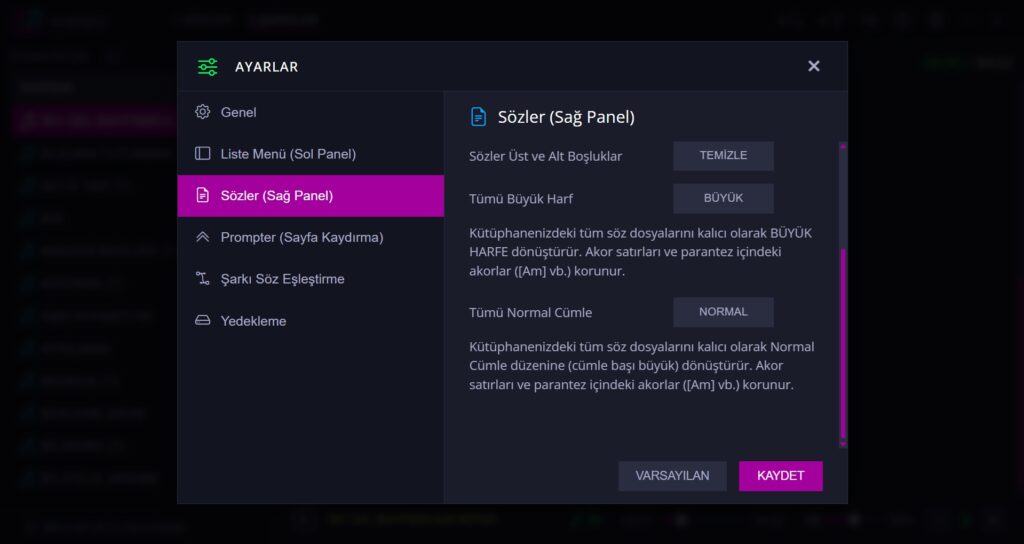Open the Prompter (Sayfa Kaydırma) section label
The width and height of the screenshot is (1024, 544).
pos(302,237)
